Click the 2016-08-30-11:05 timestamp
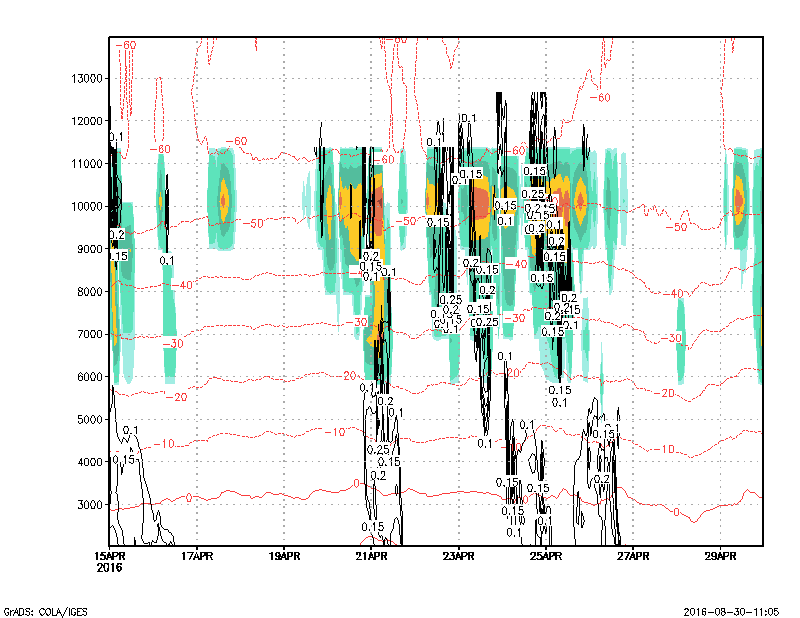The height and width of the screenshot is (618, 800). (x=731, y=612)
